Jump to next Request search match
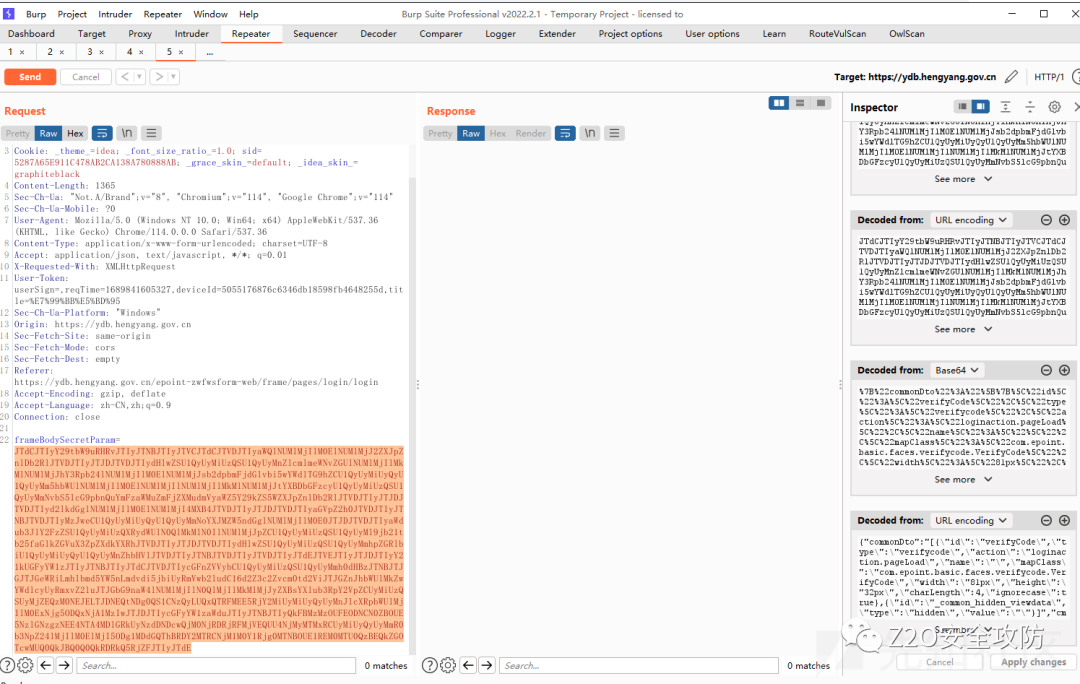This screenshot has width=1080, height=684. pyautogui.click(x=64, y=665)
